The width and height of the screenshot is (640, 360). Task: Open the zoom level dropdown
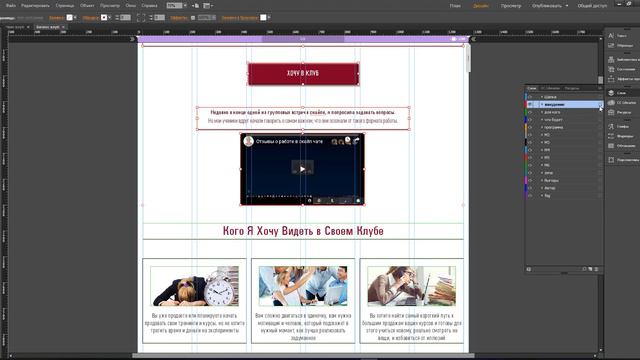185,6
